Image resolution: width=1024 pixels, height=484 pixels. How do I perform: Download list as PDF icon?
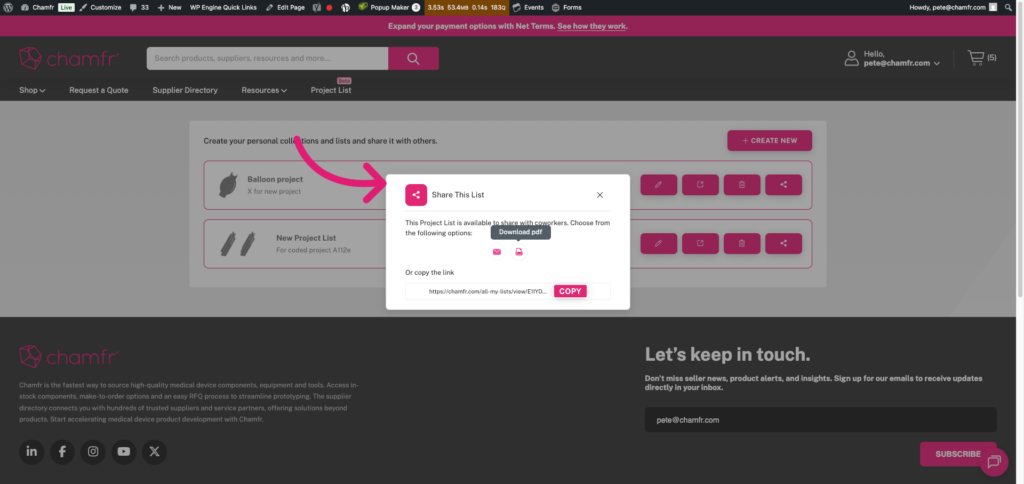[x=519, y=252]
